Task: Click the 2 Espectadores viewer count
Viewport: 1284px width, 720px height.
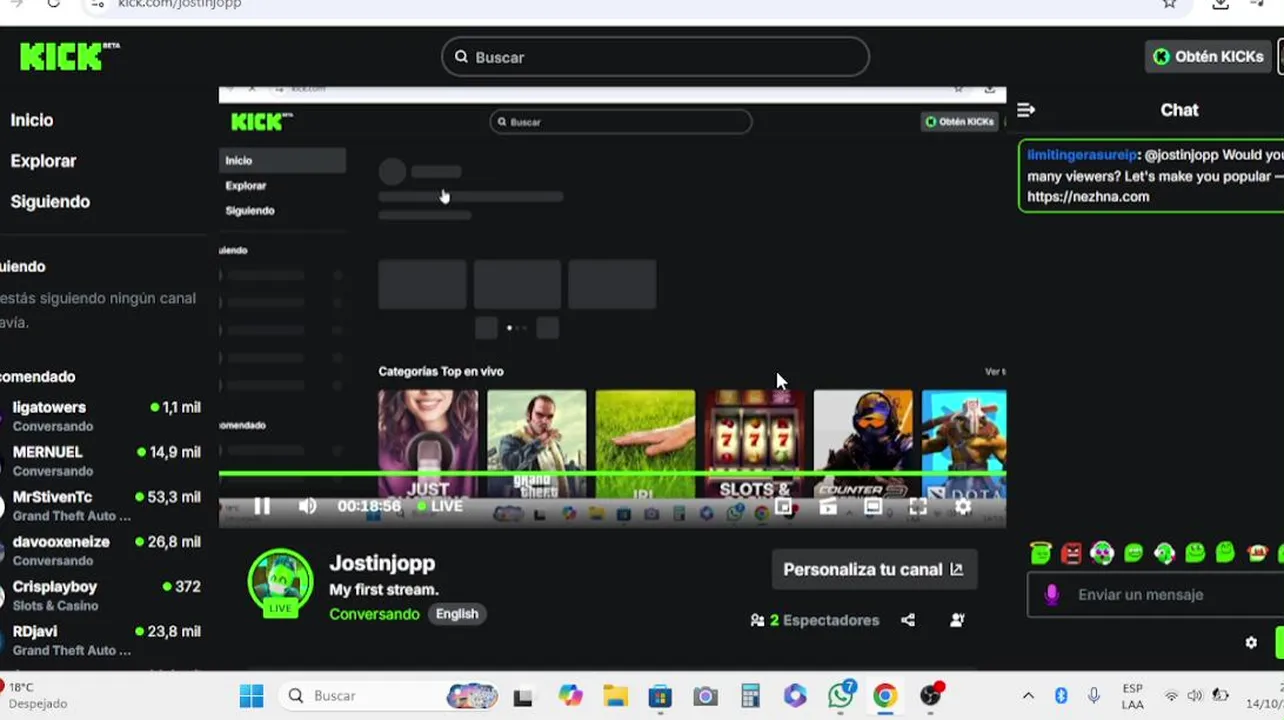Action: pyautogui.click(x=815, y=620)
